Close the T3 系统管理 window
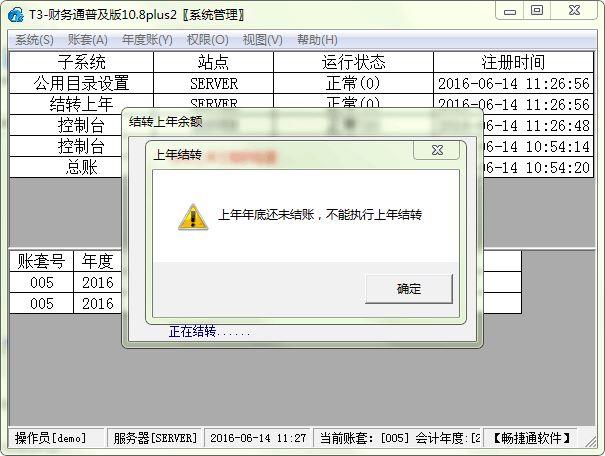Viewport: 605px width, 456px height. click(574, 11)
